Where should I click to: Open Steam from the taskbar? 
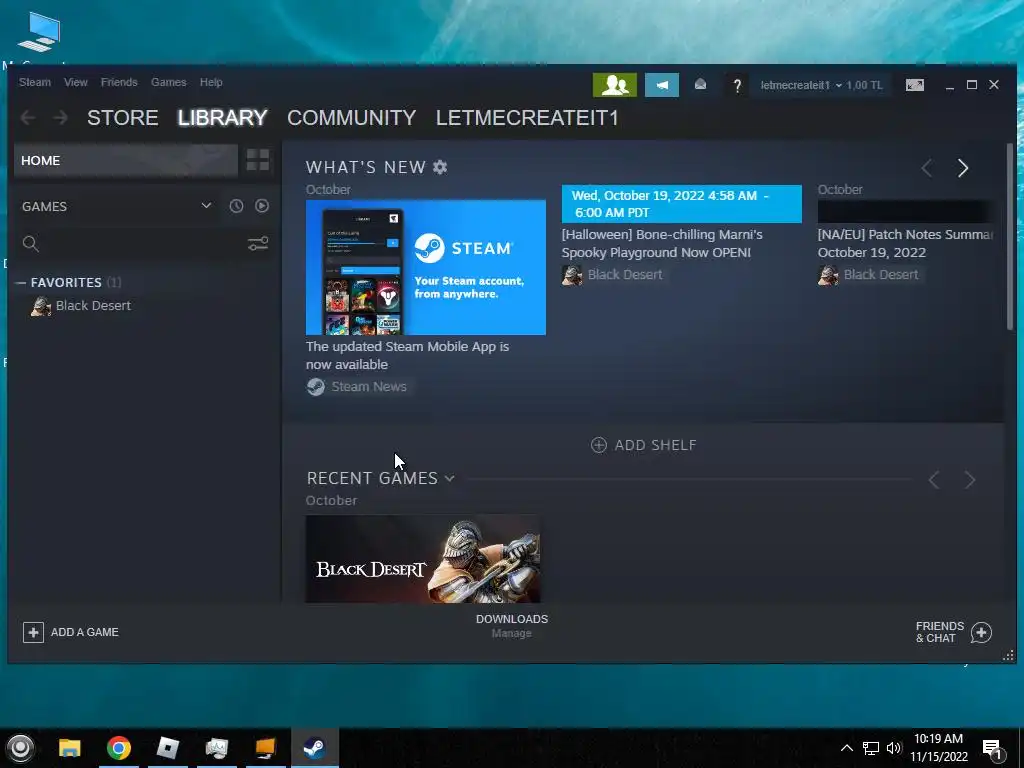pyautogui.click(x=315, y=748)
